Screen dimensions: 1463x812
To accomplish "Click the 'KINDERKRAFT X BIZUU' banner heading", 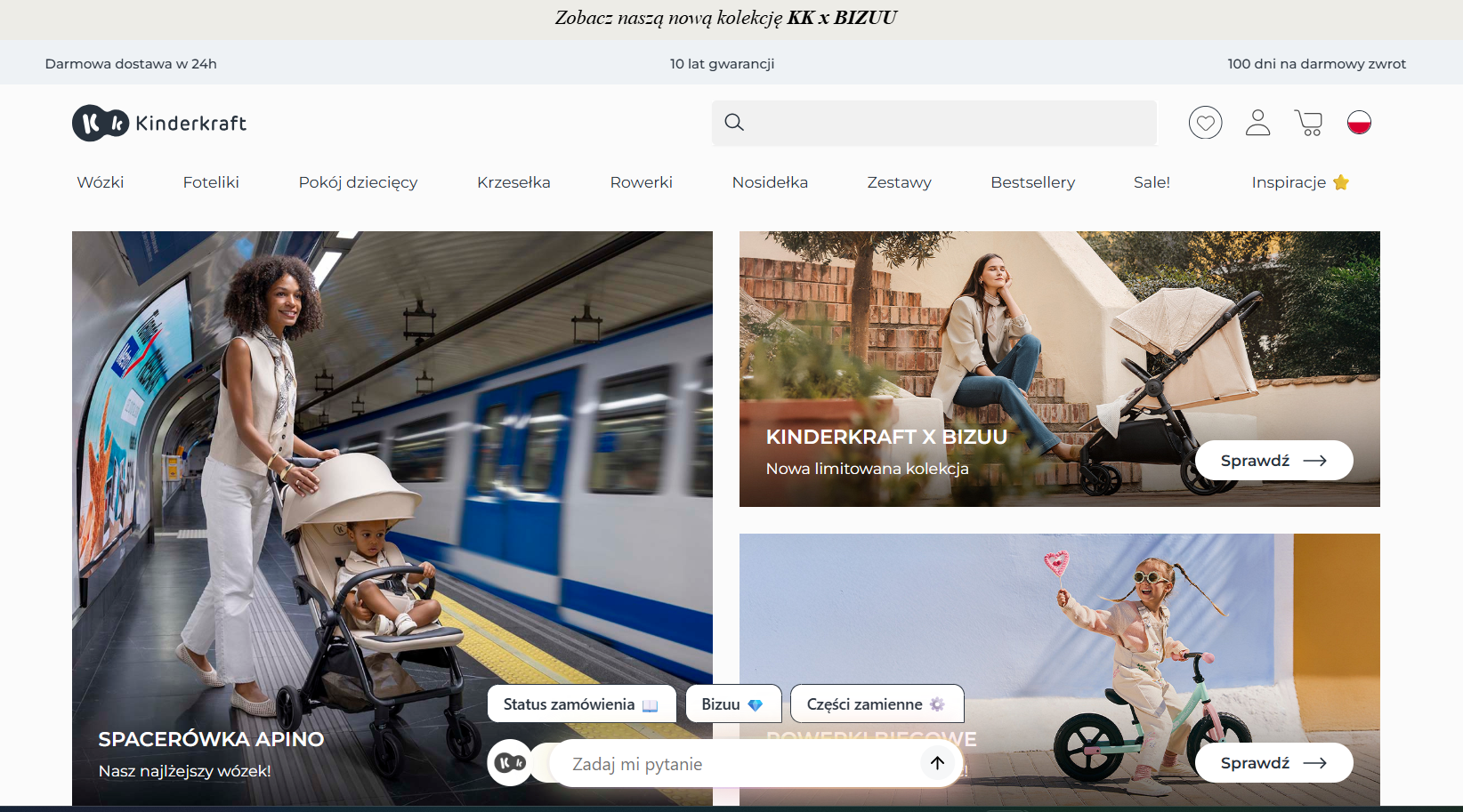I will point(886,437).
